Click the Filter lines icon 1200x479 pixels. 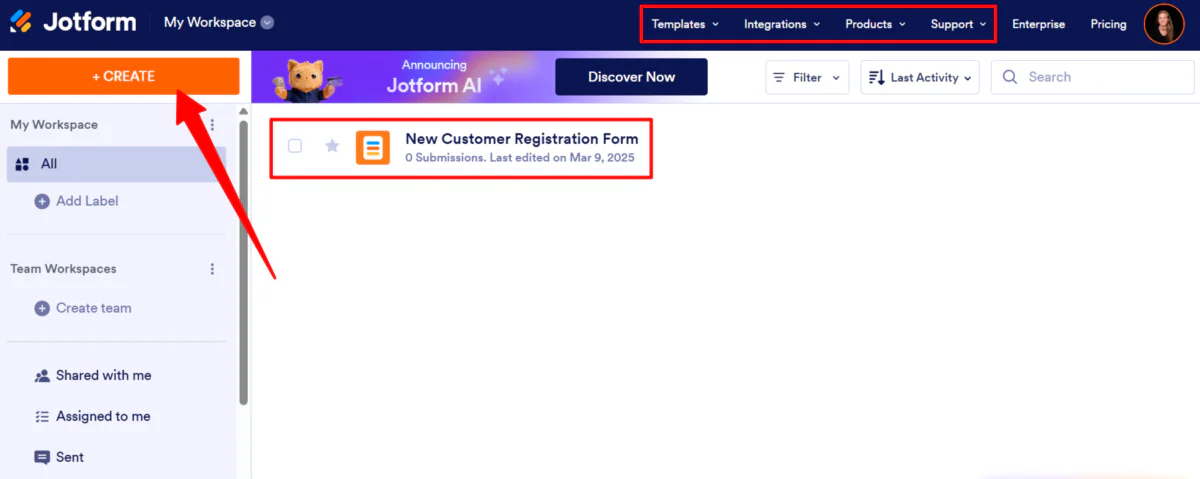(x=779, y=77)
